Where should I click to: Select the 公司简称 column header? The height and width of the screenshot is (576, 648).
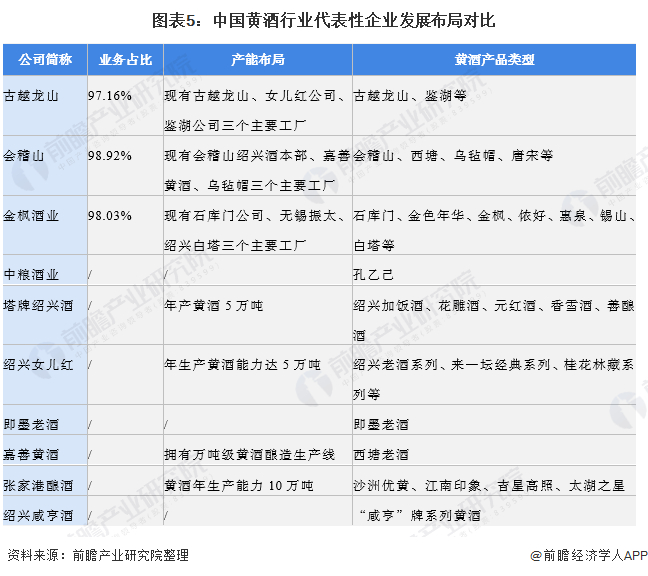(x=45, y=60)
